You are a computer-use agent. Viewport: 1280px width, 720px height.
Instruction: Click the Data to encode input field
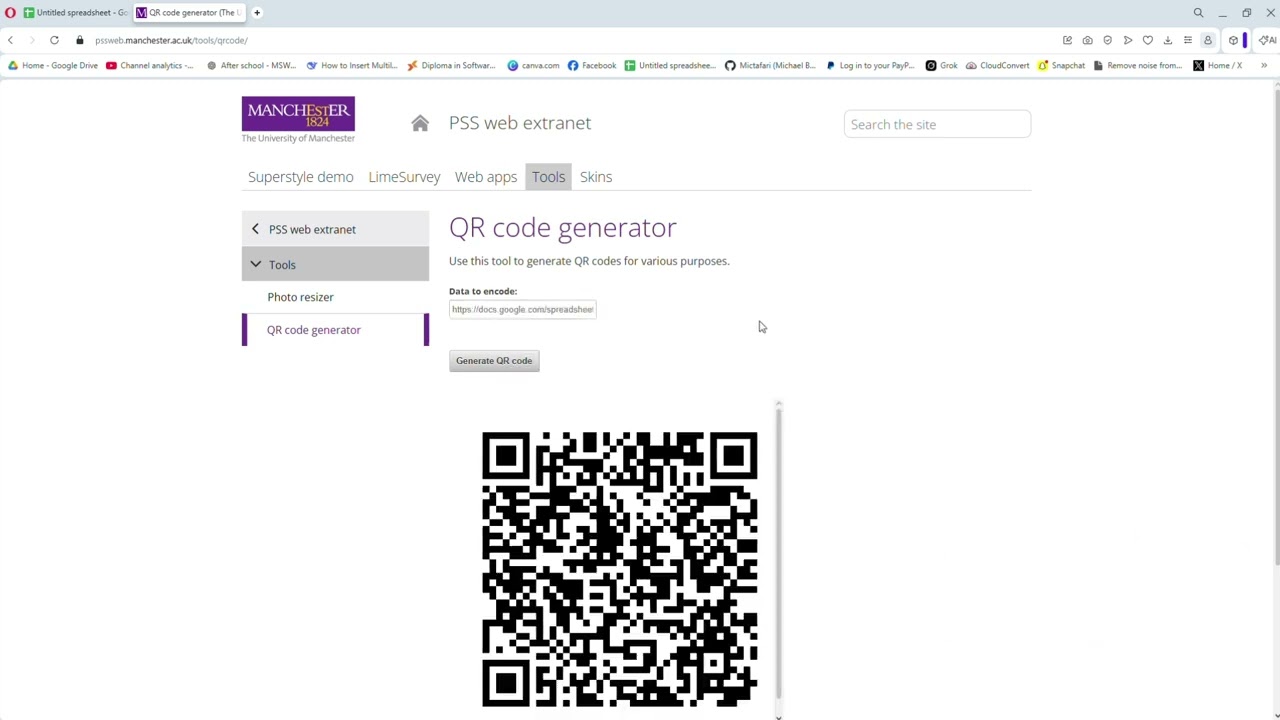click(522, 309)
